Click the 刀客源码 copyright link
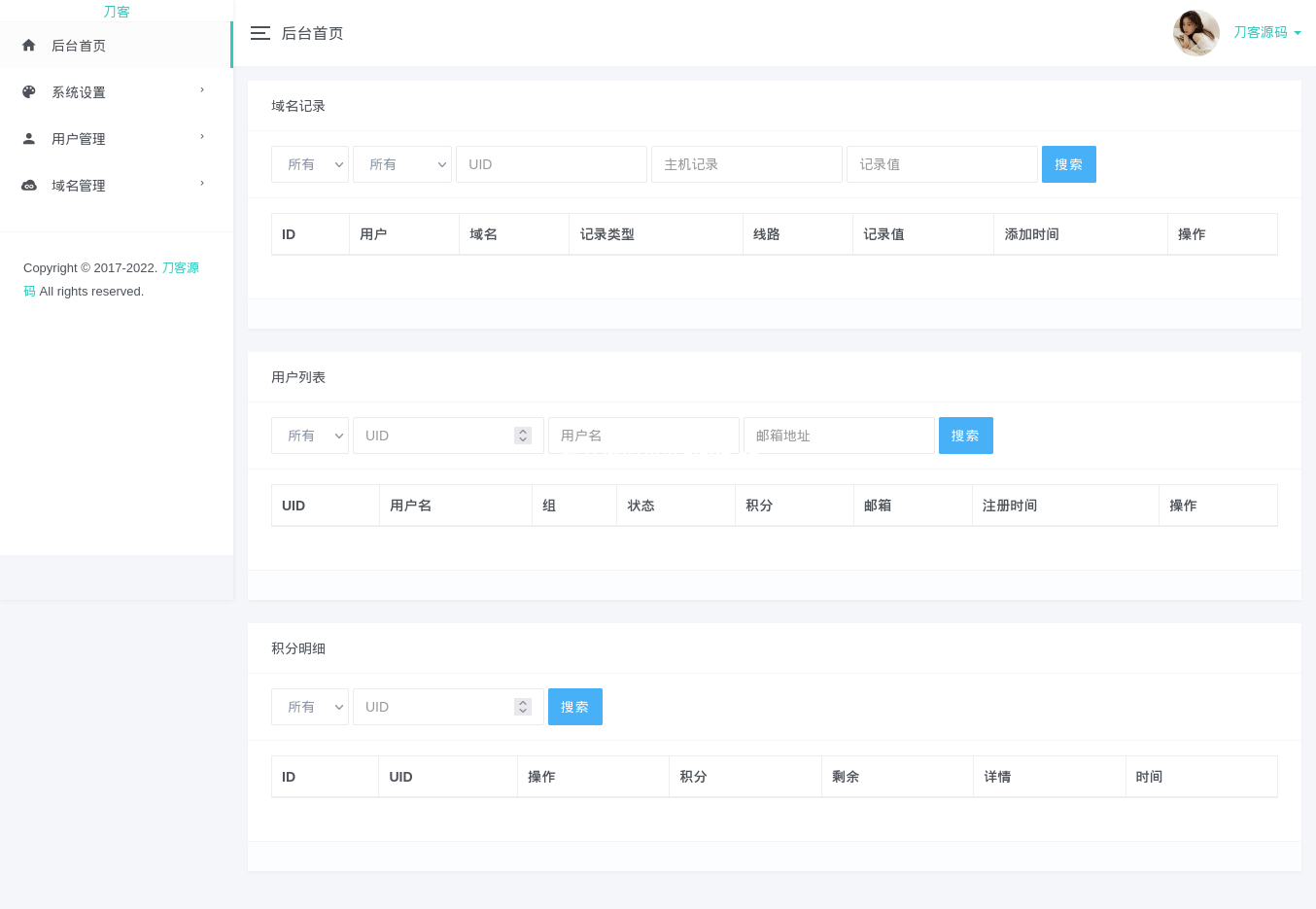 pos(180,267)
